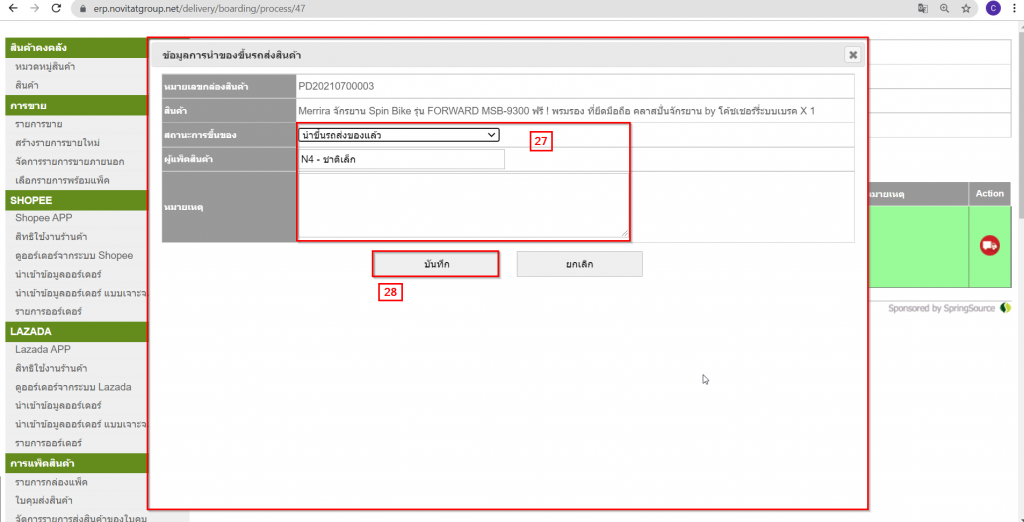Image resolution: width=1024 pixels, height=522 pixels.
Task: Click the บันทึก save button
Action: [x=435, y=263]
